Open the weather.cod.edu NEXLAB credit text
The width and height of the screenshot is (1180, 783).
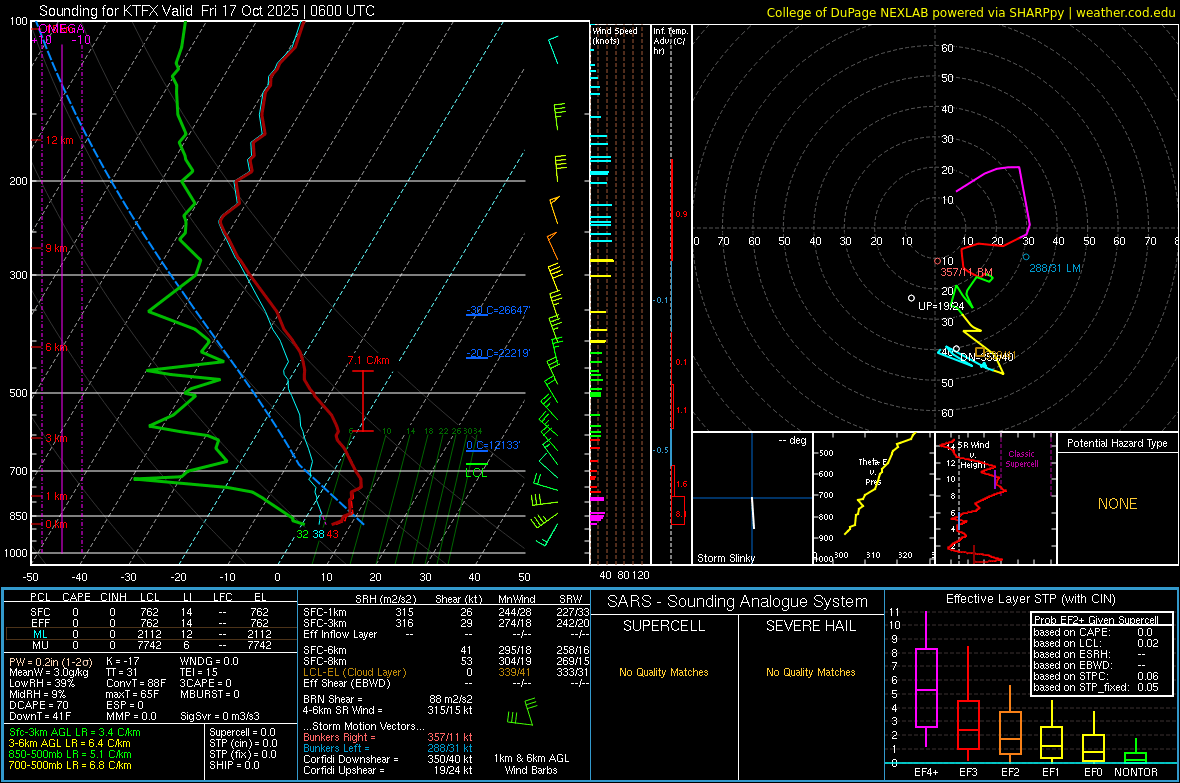pos(970,12)
